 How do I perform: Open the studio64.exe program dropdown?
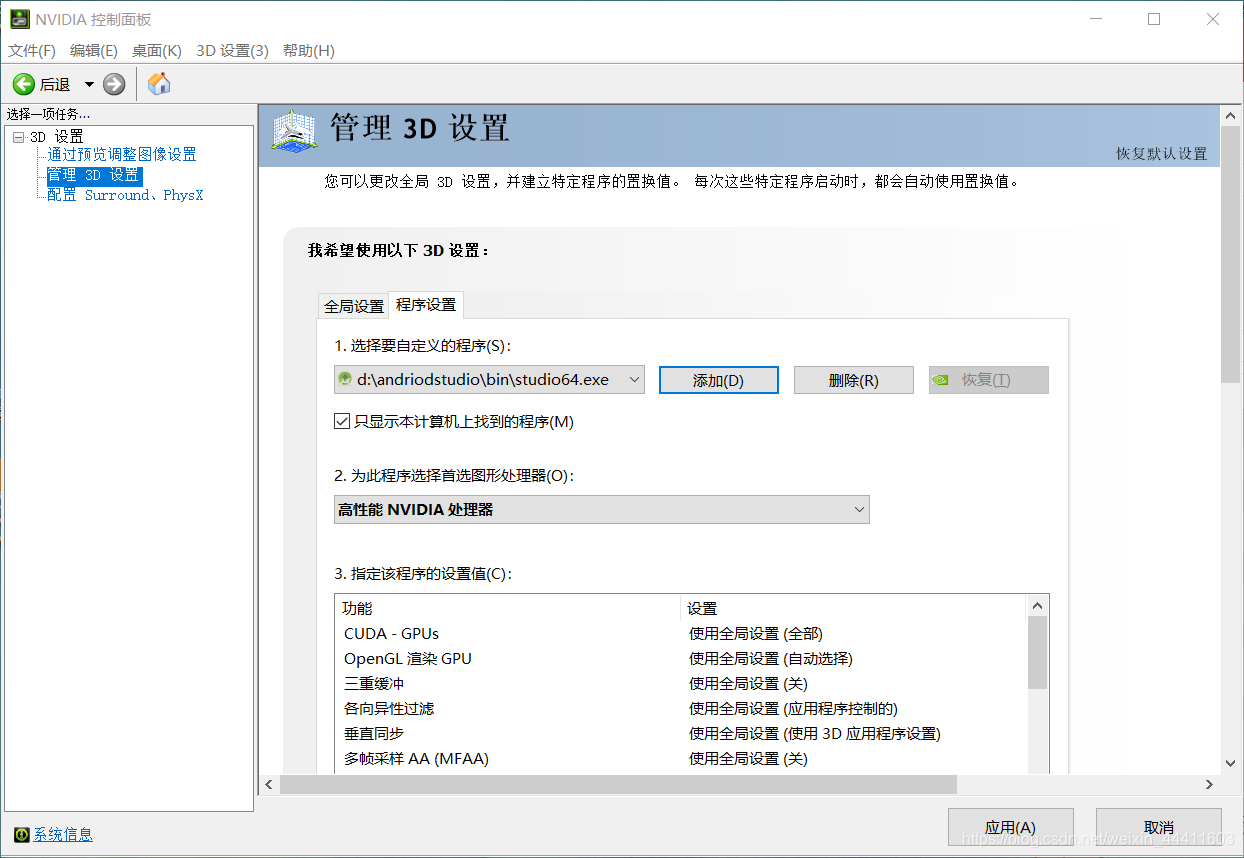click(489, 379)
